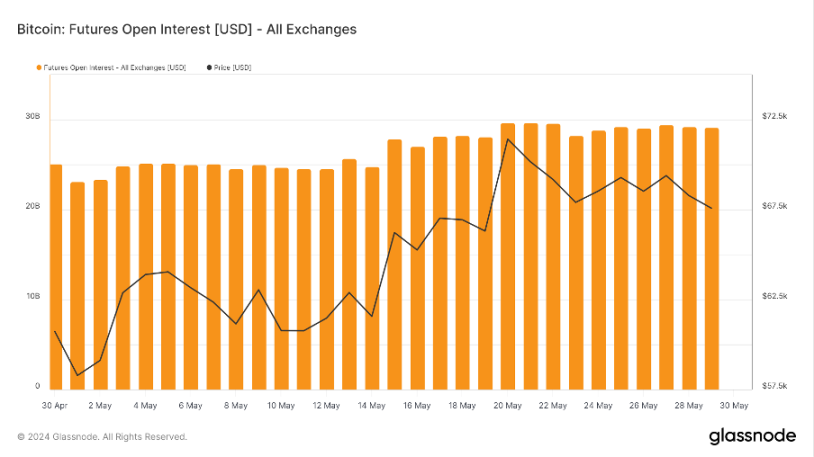
Task: Click the 30B left axis label
Action: click(x=32, y=117)
